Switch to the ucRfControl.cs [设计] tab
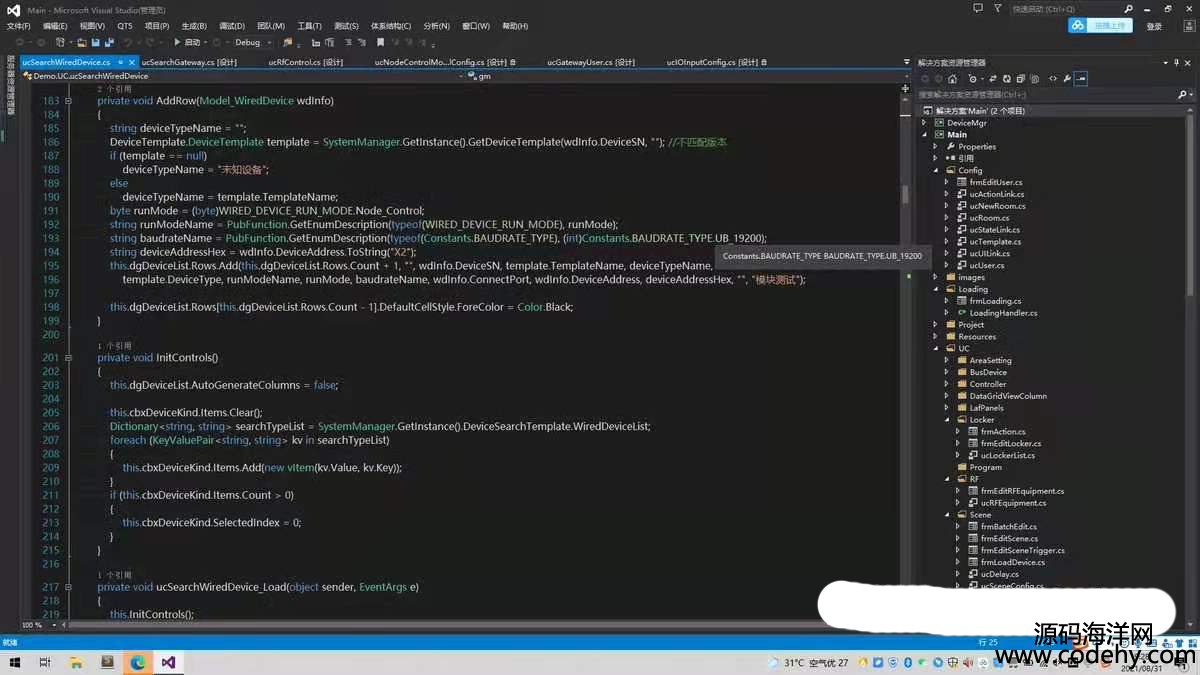The width and height of the screenshot is (1200, 675). (x=305, y=62)
